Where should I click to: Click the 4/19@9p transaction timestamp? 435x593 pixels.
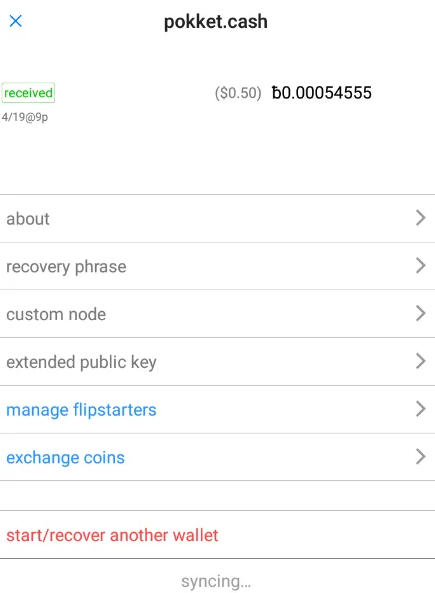tap(25, 117)
